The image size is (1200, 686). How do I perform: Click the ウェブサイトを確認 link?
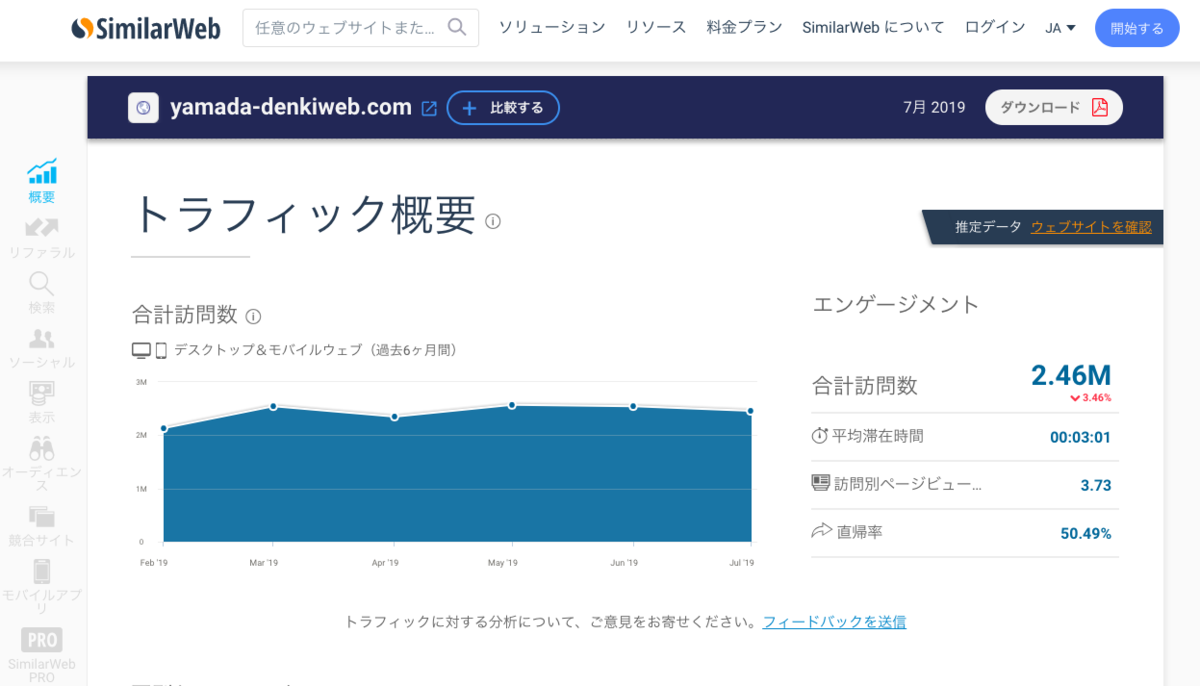click(x=1091, y=227)
